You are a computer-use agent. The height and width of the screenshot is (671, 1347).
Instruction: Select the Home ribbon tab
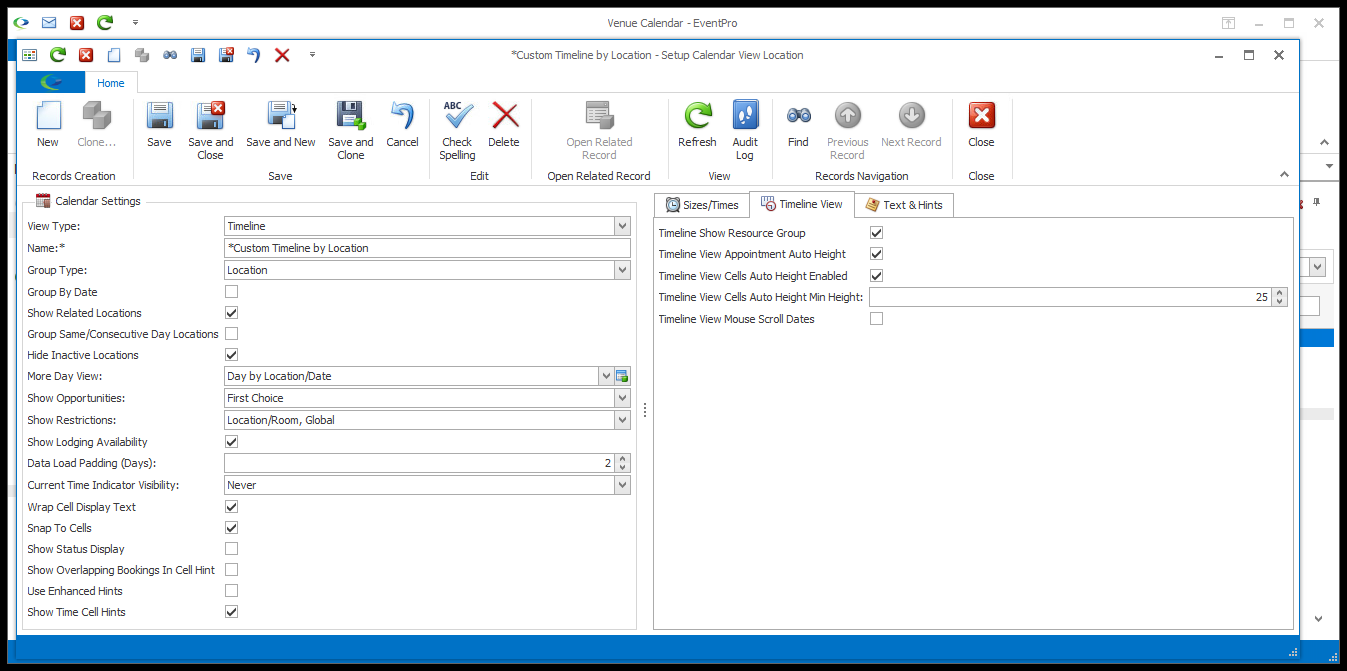click(x=111, y=84)
